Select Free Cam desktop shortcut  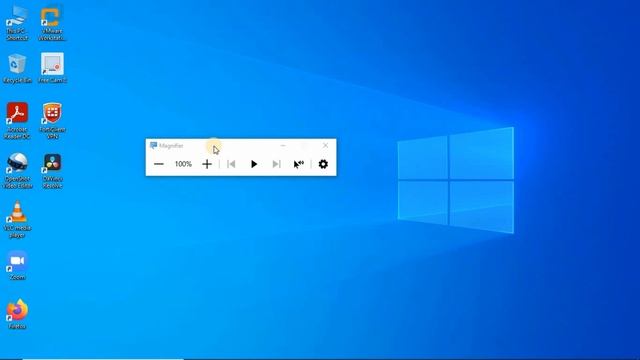pos(52,68)
